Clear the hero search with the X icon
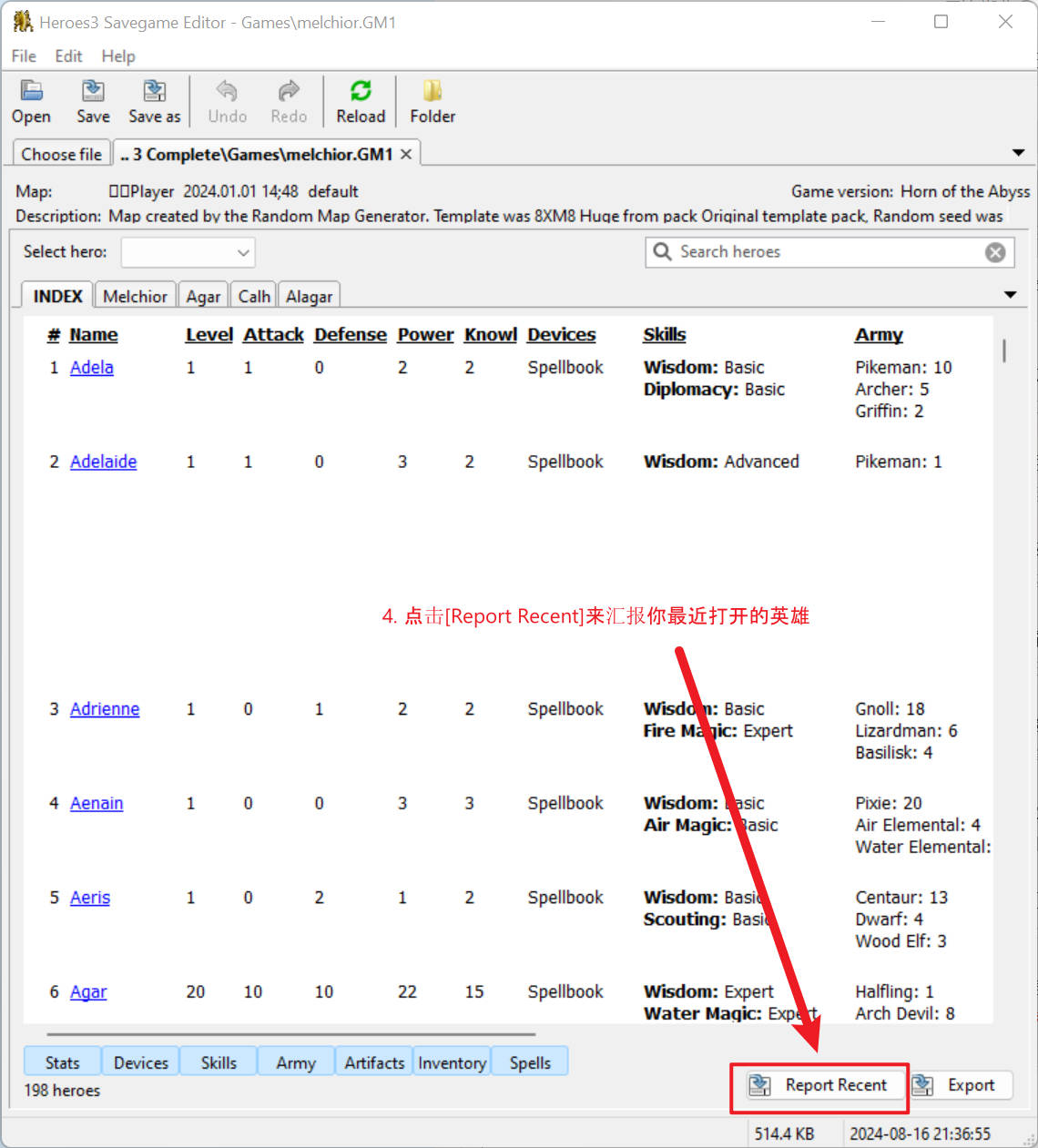 995,252
